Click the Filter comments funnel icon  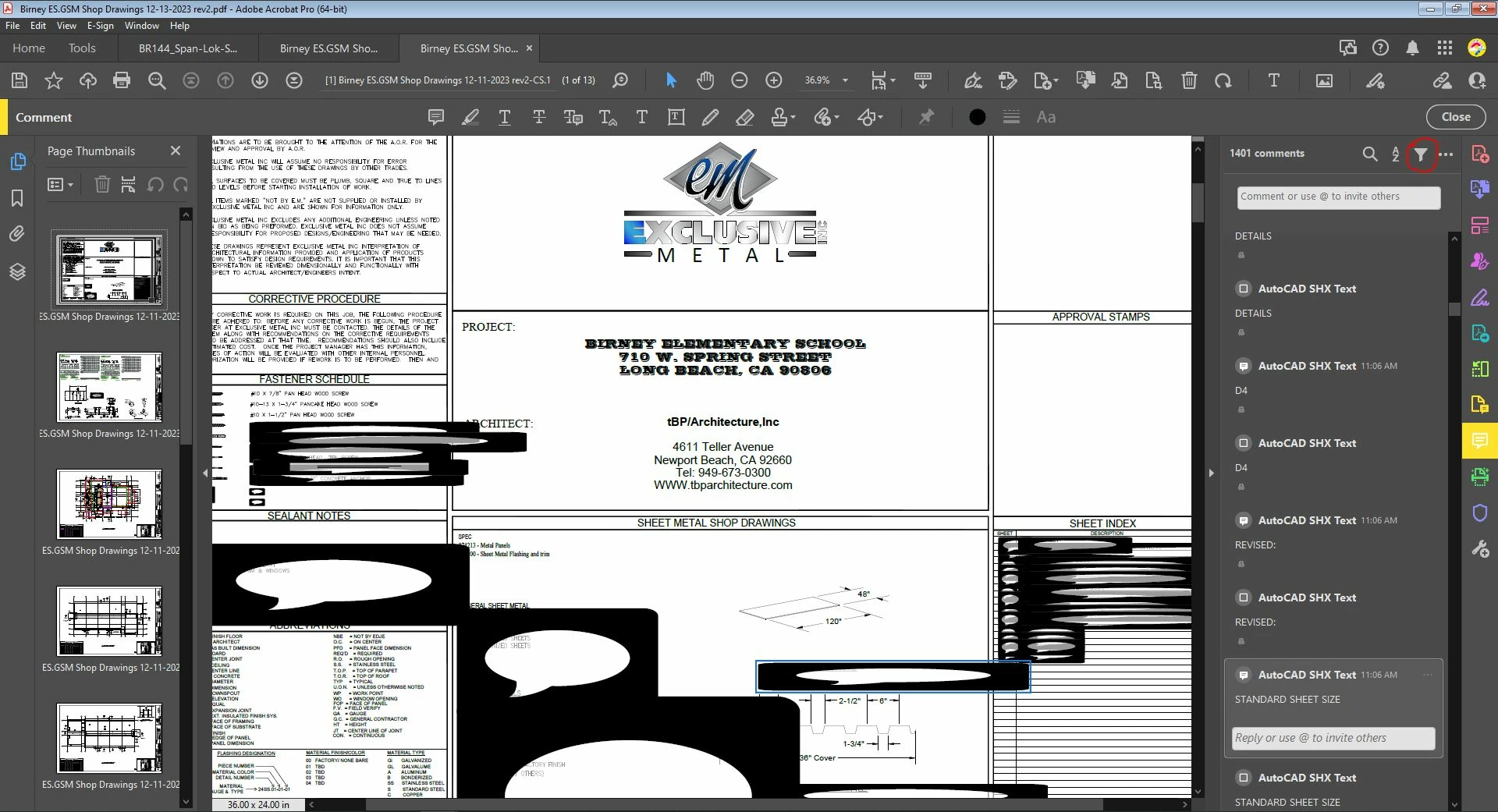point(1422,154)
